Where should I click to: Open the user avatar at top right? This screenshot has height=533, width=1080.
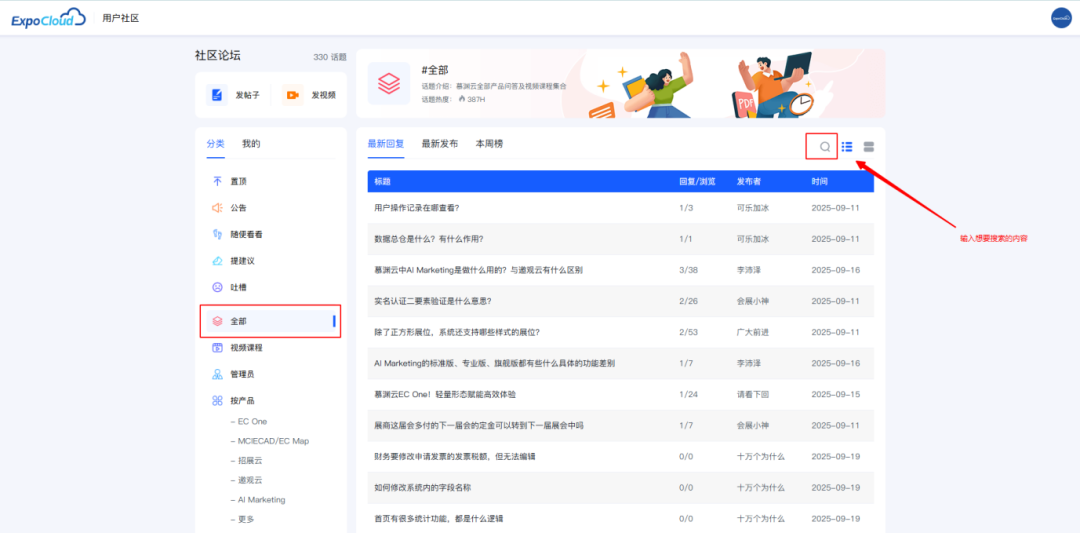[1060, 18]
